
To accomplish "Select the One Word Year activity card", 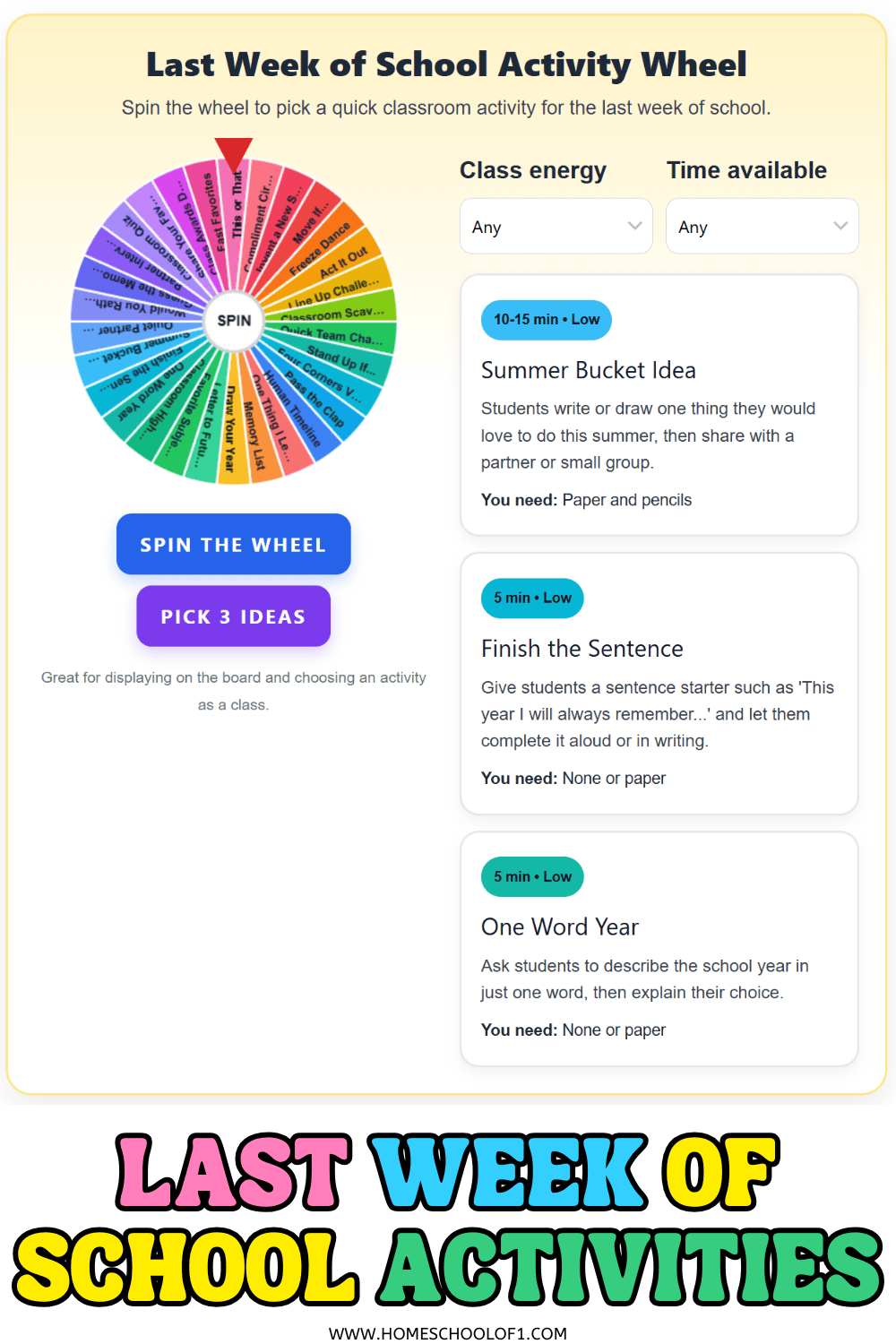I will click(x=659, y=949).
